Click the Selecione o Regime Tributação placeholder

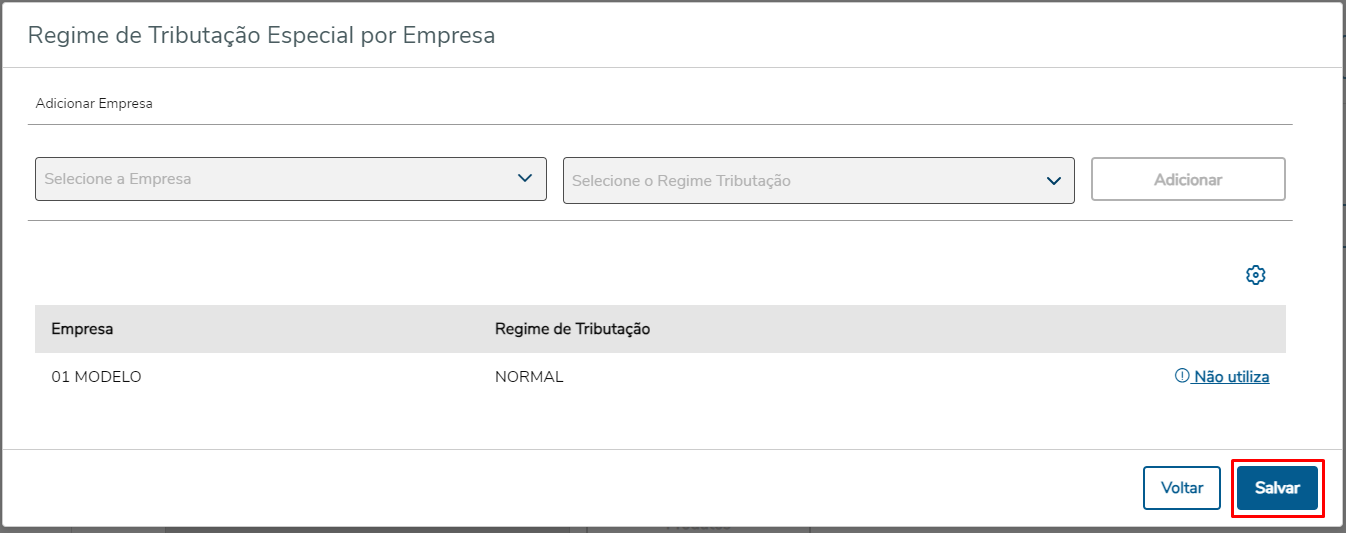click(681, 181)
